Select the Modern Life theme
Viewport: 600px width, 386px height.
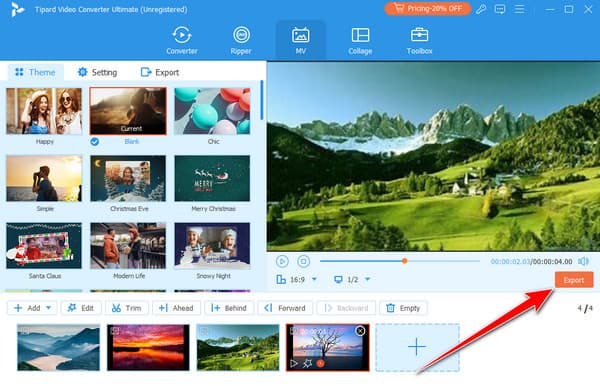tap(128, 246)
